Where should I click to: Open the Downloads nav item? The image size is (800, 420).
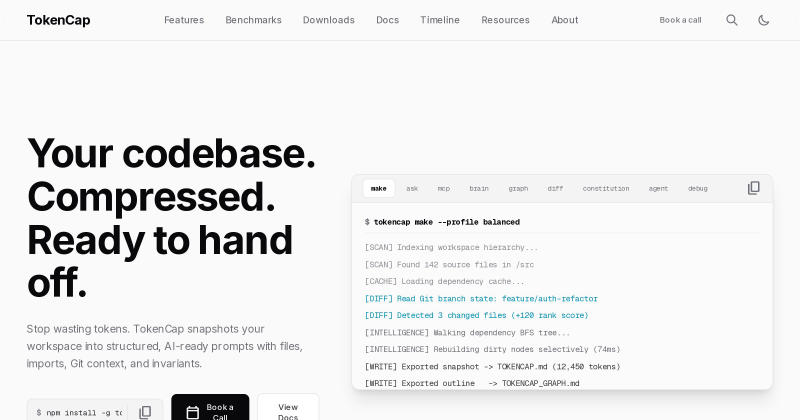point(329,20)
